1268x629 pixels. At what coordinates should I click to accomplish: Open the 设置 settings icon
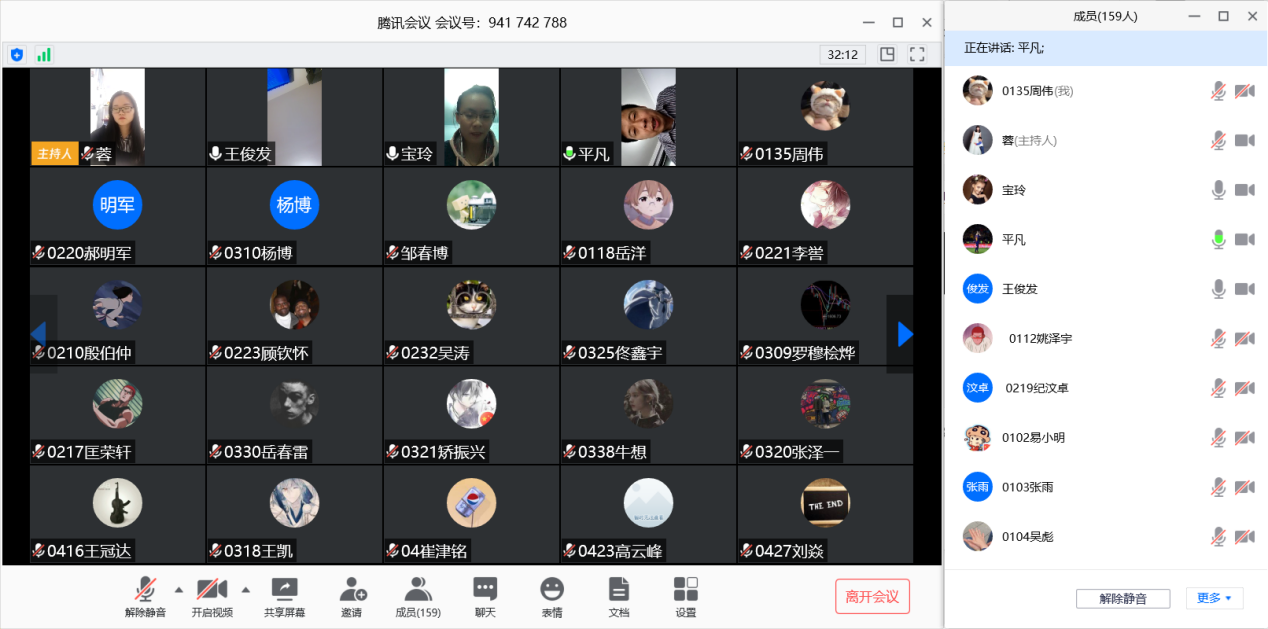coord(686,589)
